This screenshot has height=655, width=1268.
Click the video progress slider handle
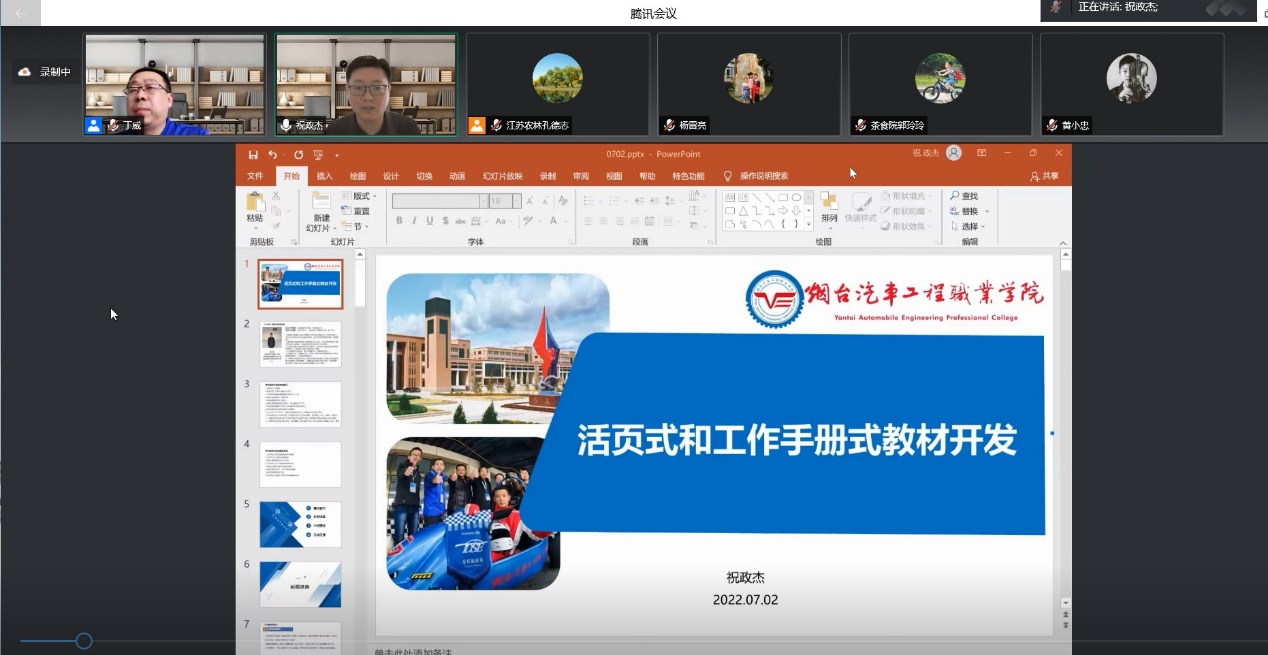tap(84, 641)
